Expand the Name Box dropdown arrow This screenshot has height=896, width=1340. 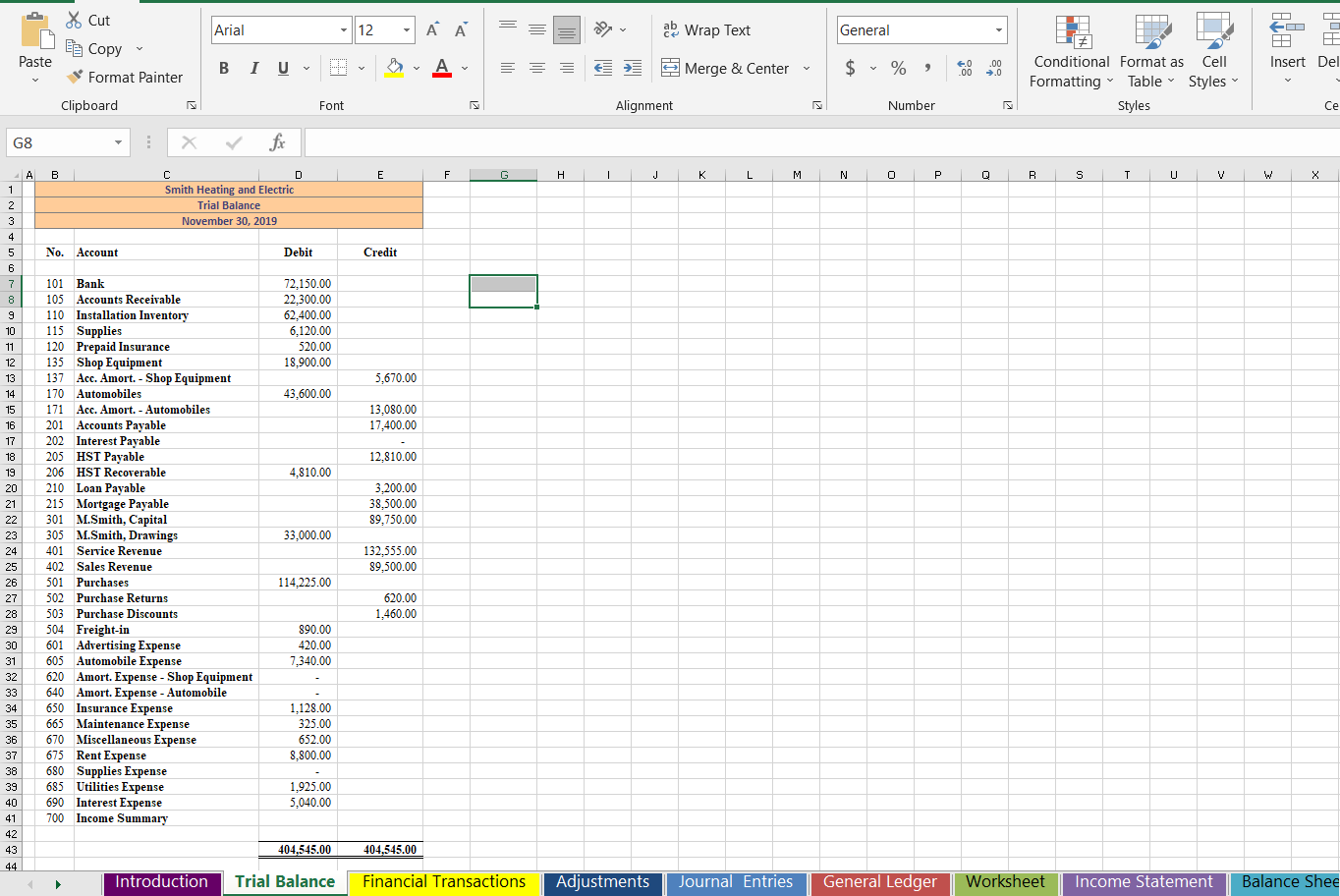click(118, 142)
